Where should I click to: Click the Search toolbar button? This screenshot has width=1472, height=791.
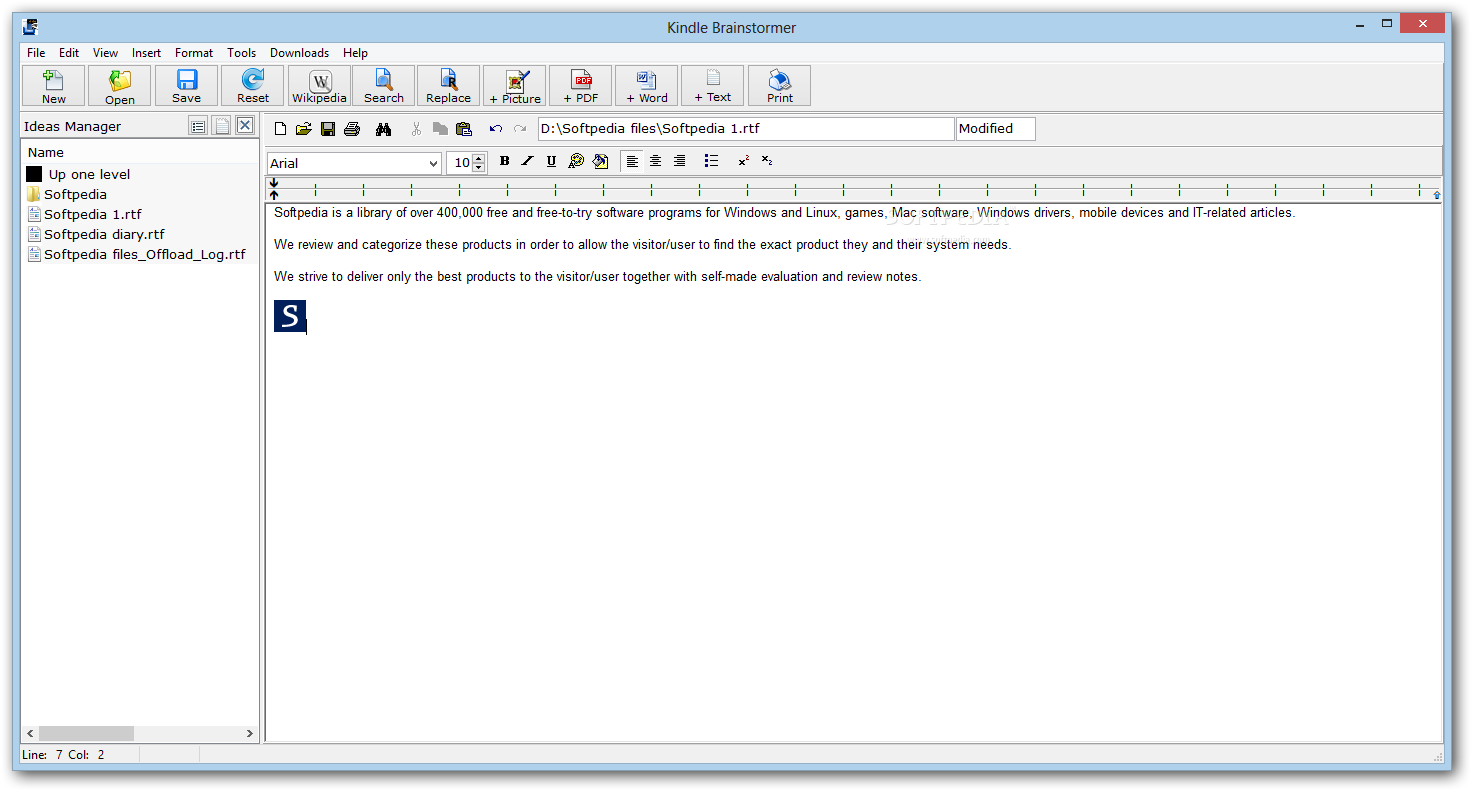(x=383, y=86)
